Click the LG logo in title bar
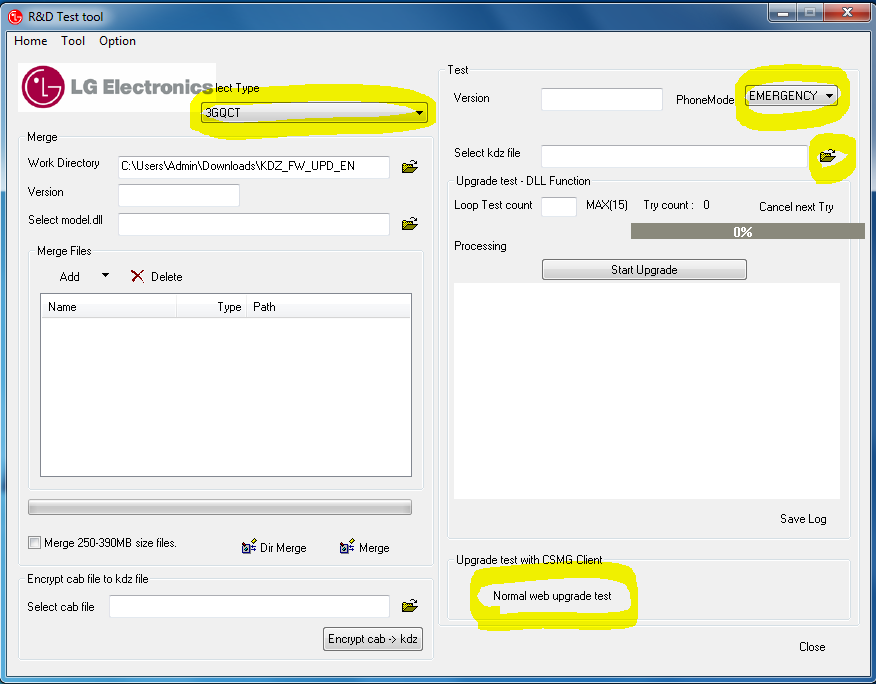This screenshot has height=684, width=876. (x=15, y=16)
